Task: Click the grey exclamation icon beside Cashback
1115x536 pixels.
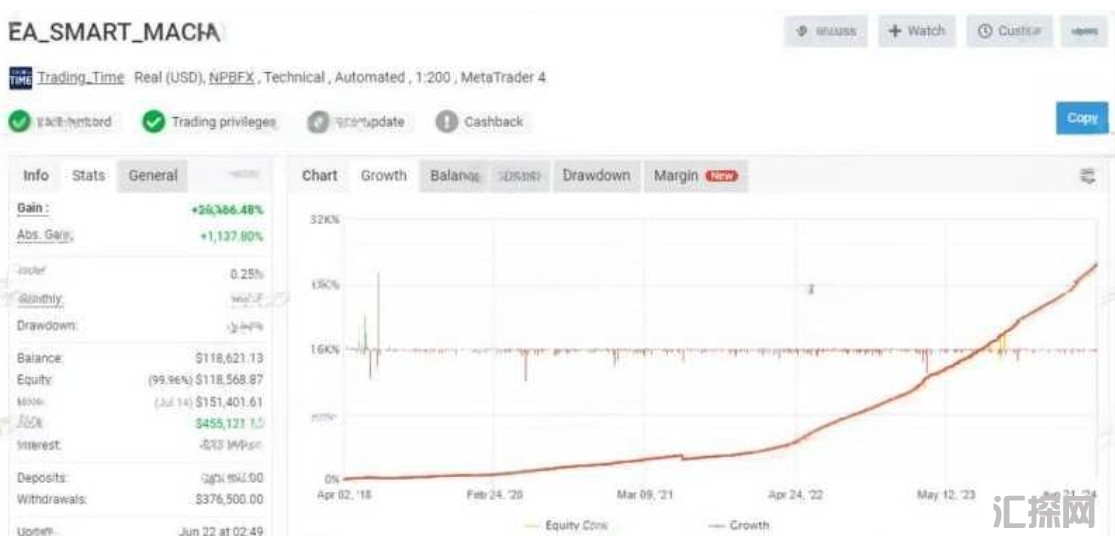Action: click(x=447, y=122)
